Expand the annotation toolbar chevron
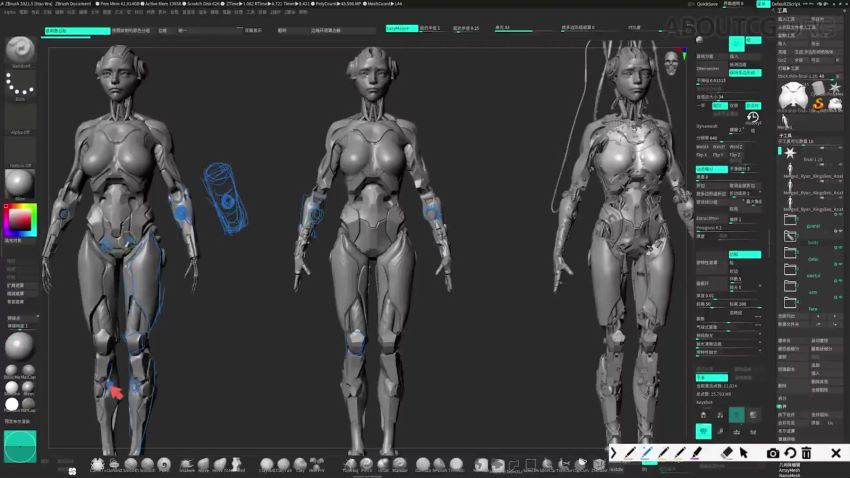850x478 pixels. tap(614, 453)
